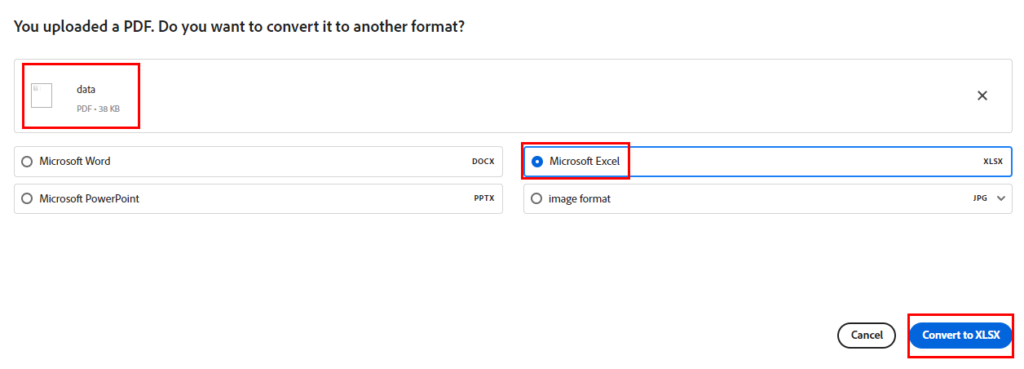Screen dimensions: 1024x369
Task: Click the 'image format' option text
Action: tap(579, 199)
